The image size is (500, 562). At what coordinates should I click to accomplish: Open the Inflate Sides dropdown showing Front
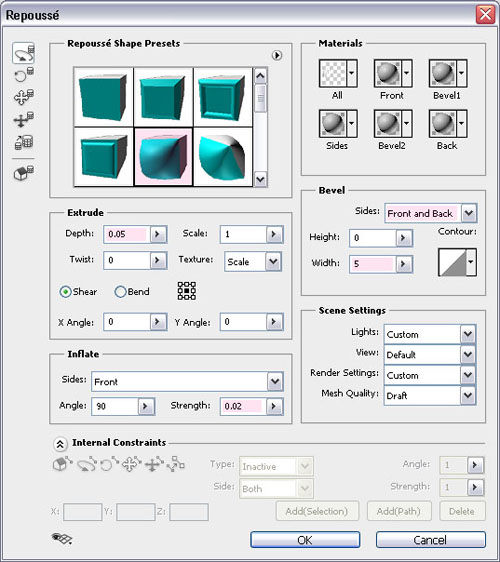[187, 381]
